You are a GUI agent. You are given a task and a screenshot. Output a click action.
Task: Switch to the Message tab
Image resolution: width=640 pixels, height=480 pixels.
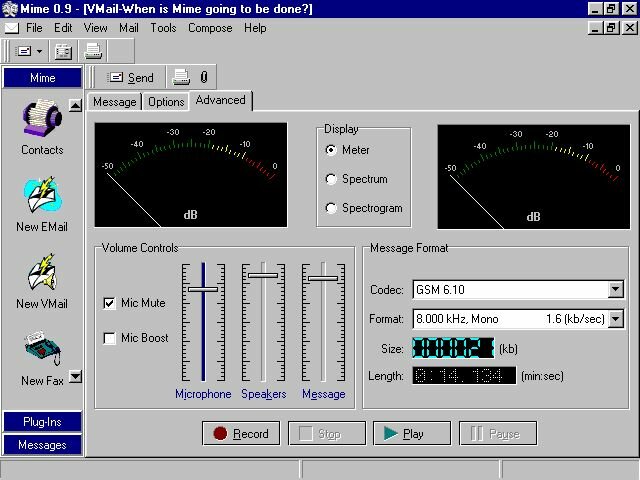point(114,102)
